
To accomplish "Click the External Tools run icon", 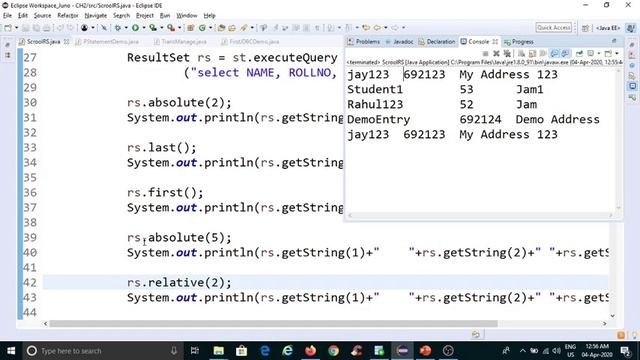I will [x=171, y=28].
